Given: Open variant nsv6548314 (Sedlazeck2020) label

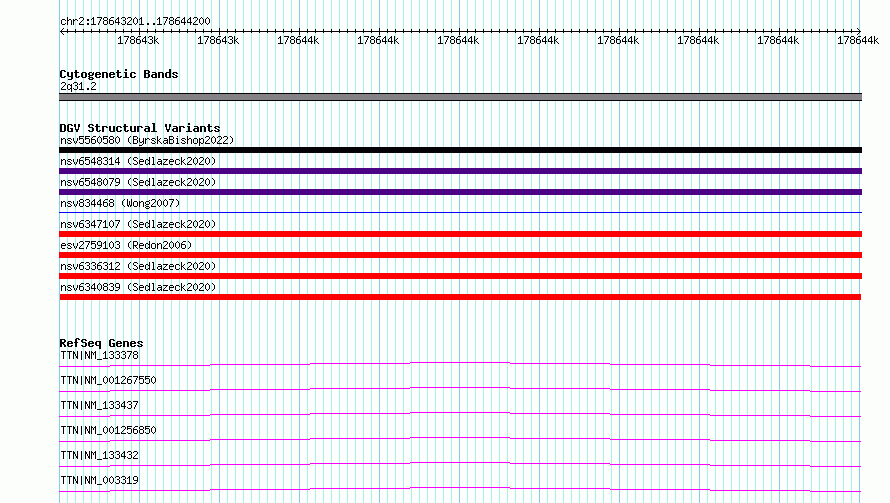Looking at the screenshot, I should [x=138, y=161].
